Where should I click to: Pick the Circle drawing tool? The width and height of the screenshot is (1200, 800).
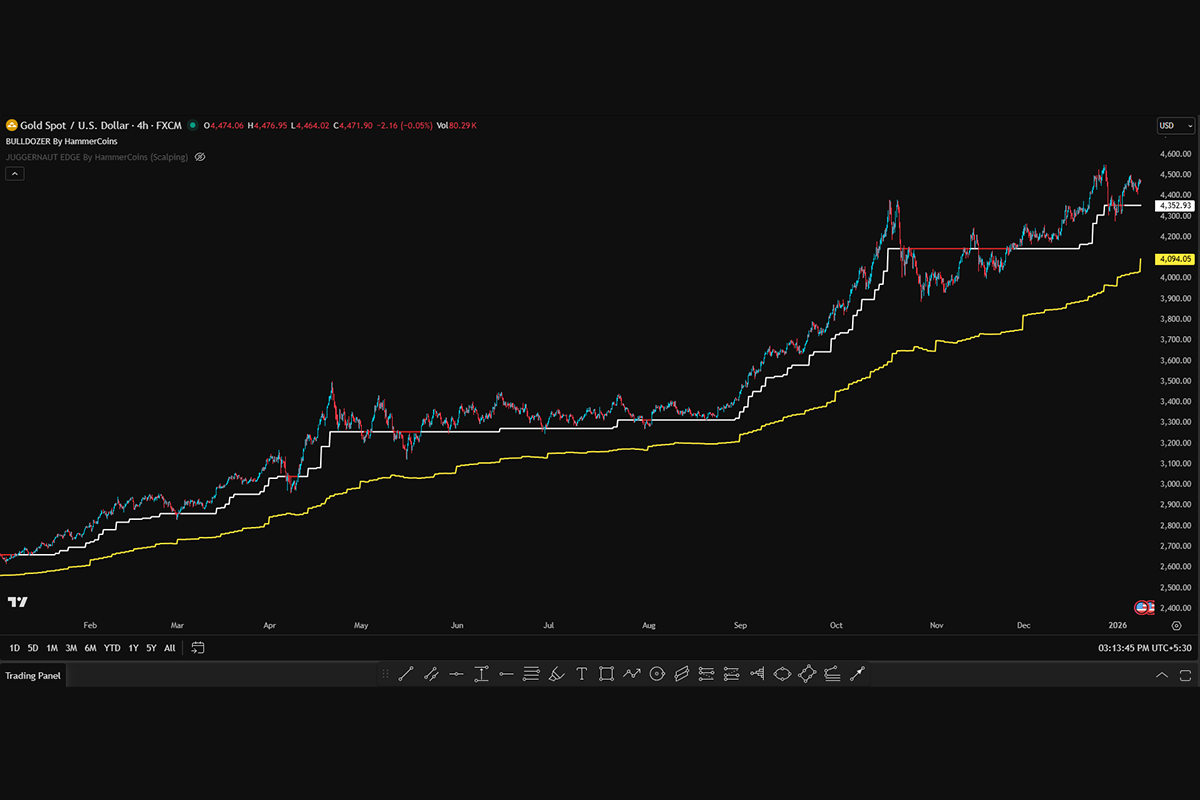(x=657, y=674)
